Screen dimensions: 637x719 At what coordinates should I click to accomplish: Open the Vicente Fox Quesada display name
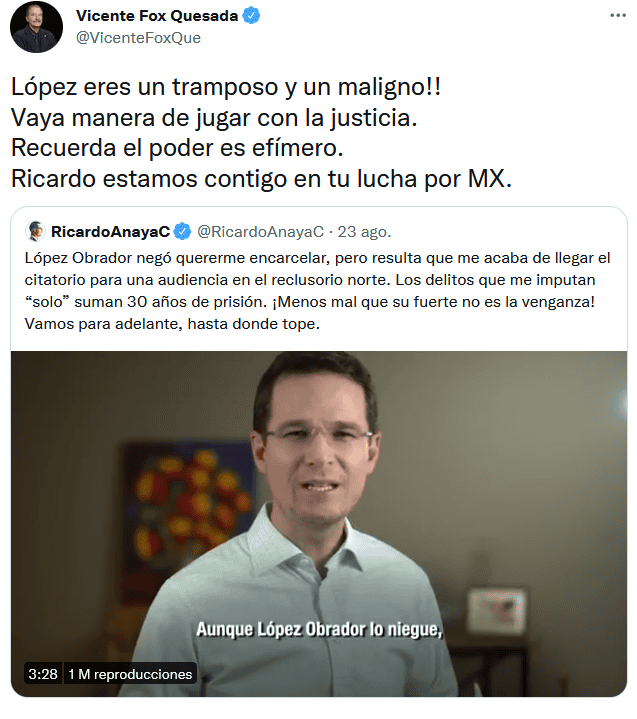point(157,16)
